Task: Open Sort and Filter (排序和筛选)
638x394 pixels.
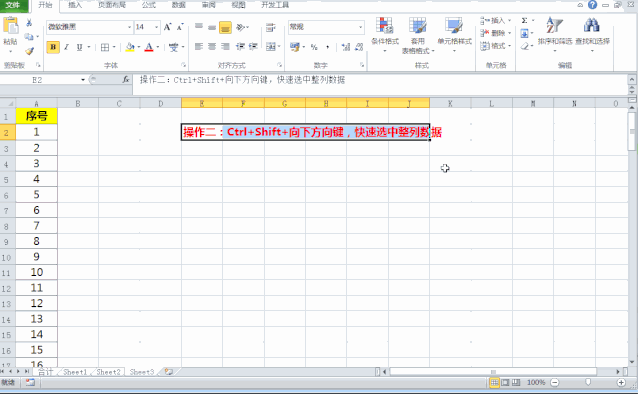Action: pos(555,34)
